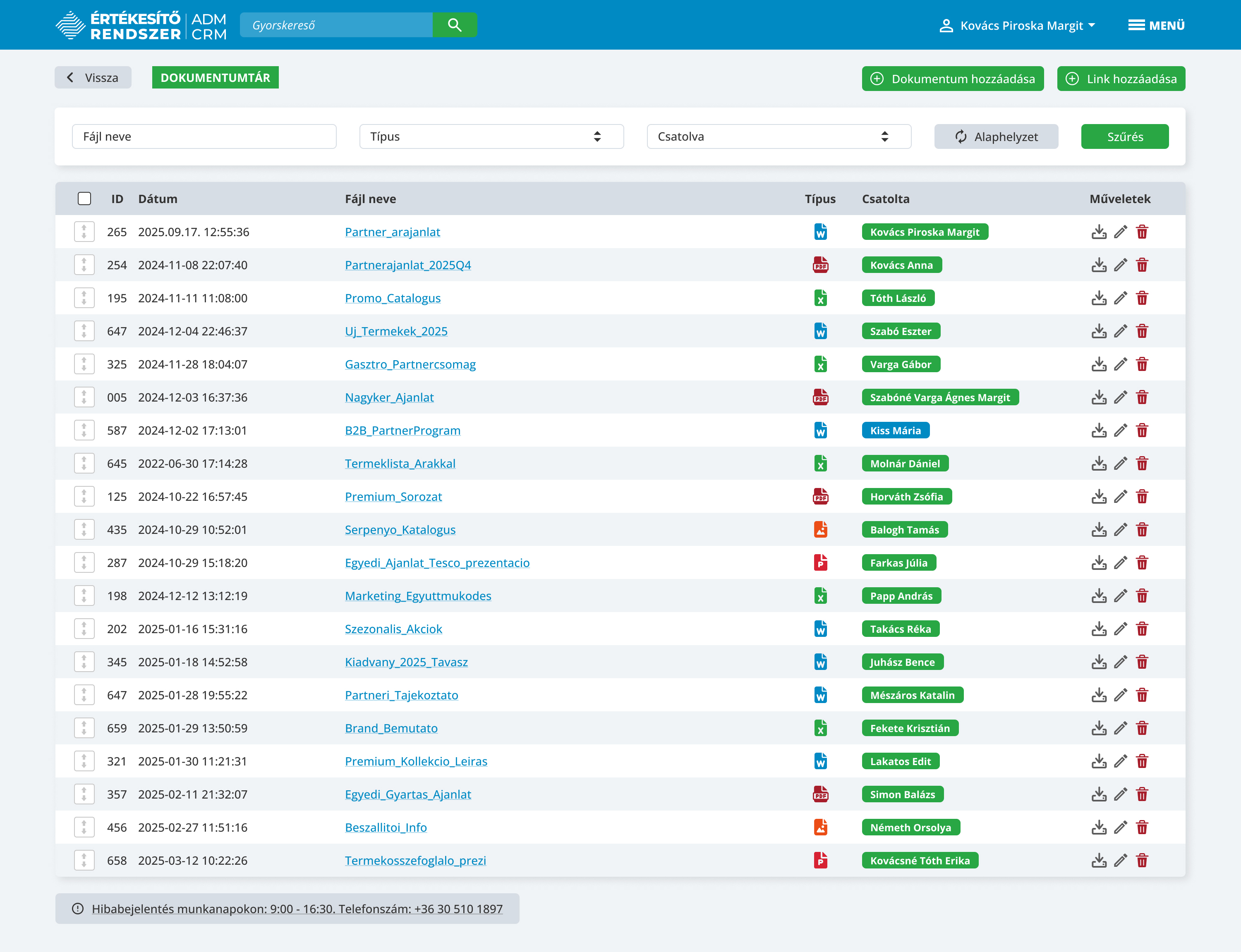
Task: Download the Partner_arajanlat document
Action: pos(1099,232)
